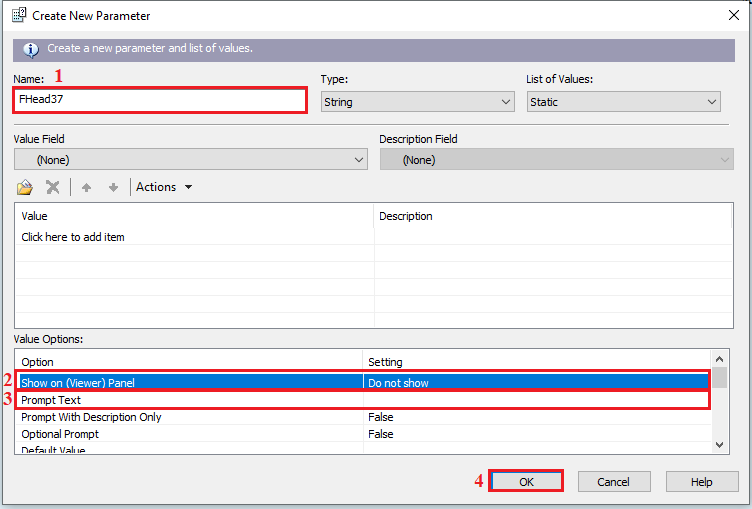Click the move down arrow icon
Viewport: 752px width, 509px height.
tap(113, 187)
